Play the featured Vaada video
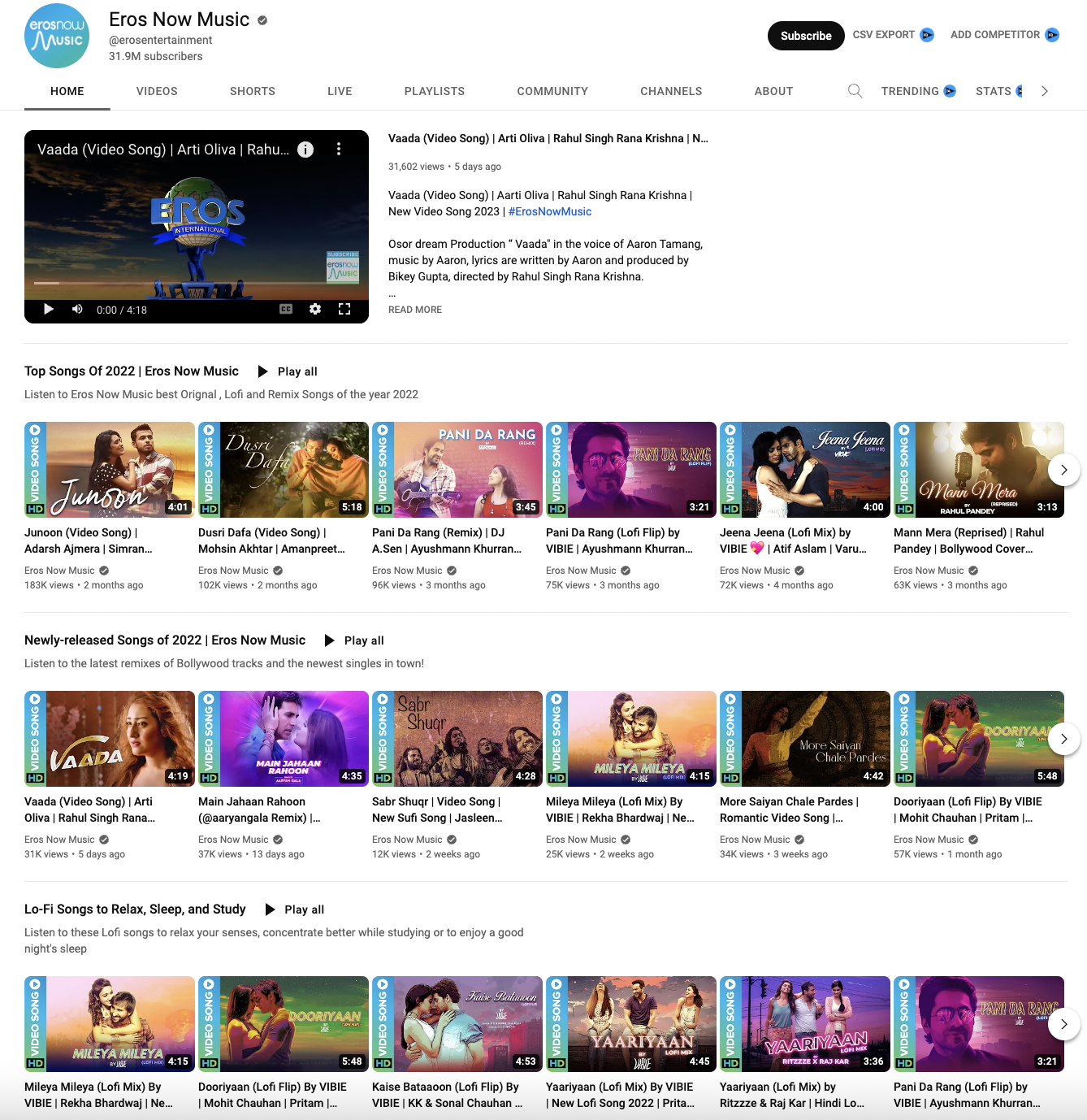1087x1120 pixels. pos(48,309)
